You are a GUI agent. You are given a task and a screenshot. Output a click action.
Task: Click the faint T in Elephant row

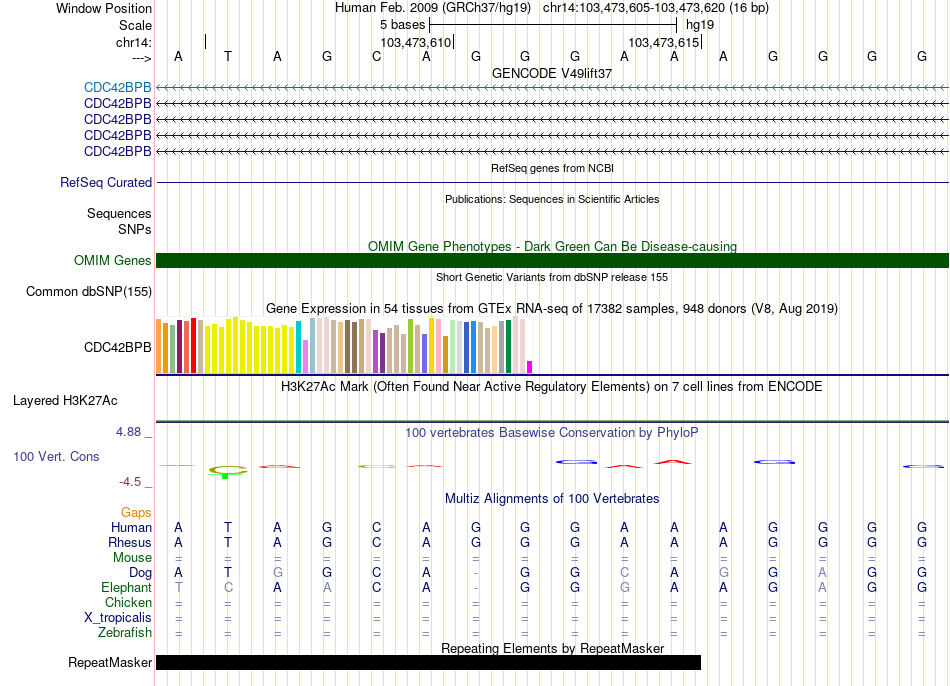178,588
